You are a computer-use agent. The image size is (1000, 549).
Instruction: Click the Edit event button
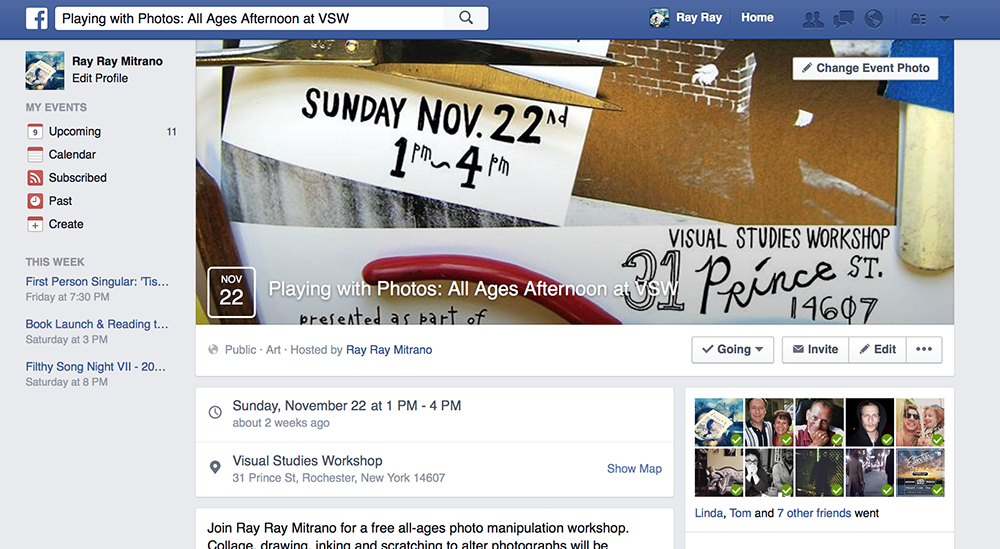click(878, 349)
